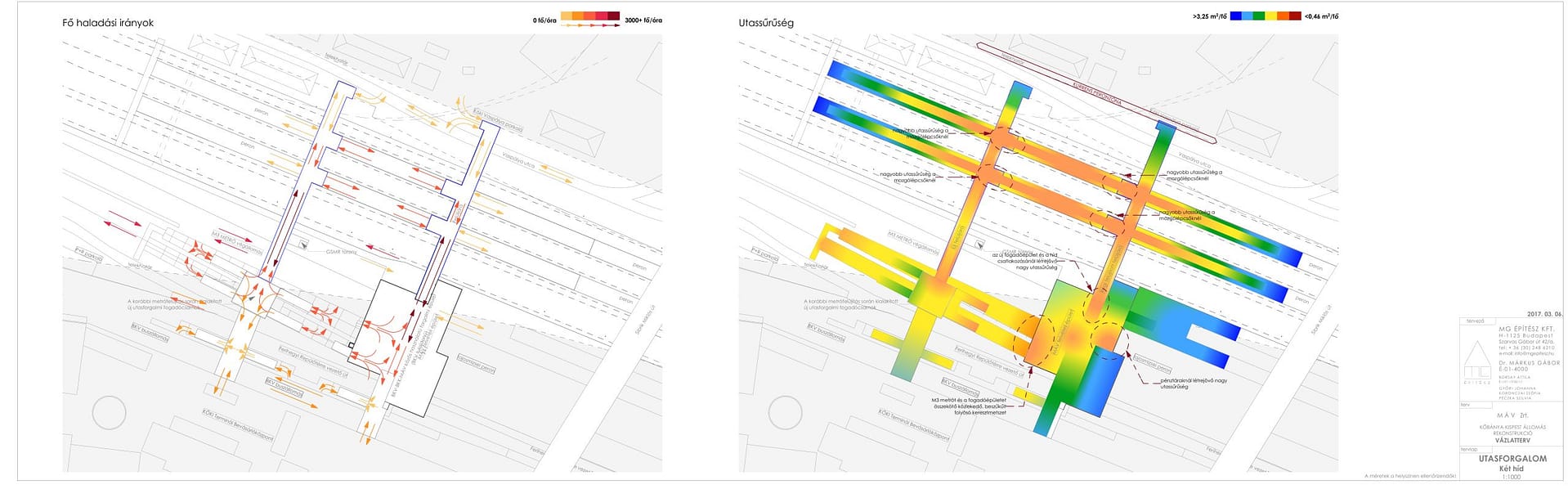This screenshot has width=1568, height=498.
Task: Click the 'Utassűrűség' map heading
Action: click(765, 23)
